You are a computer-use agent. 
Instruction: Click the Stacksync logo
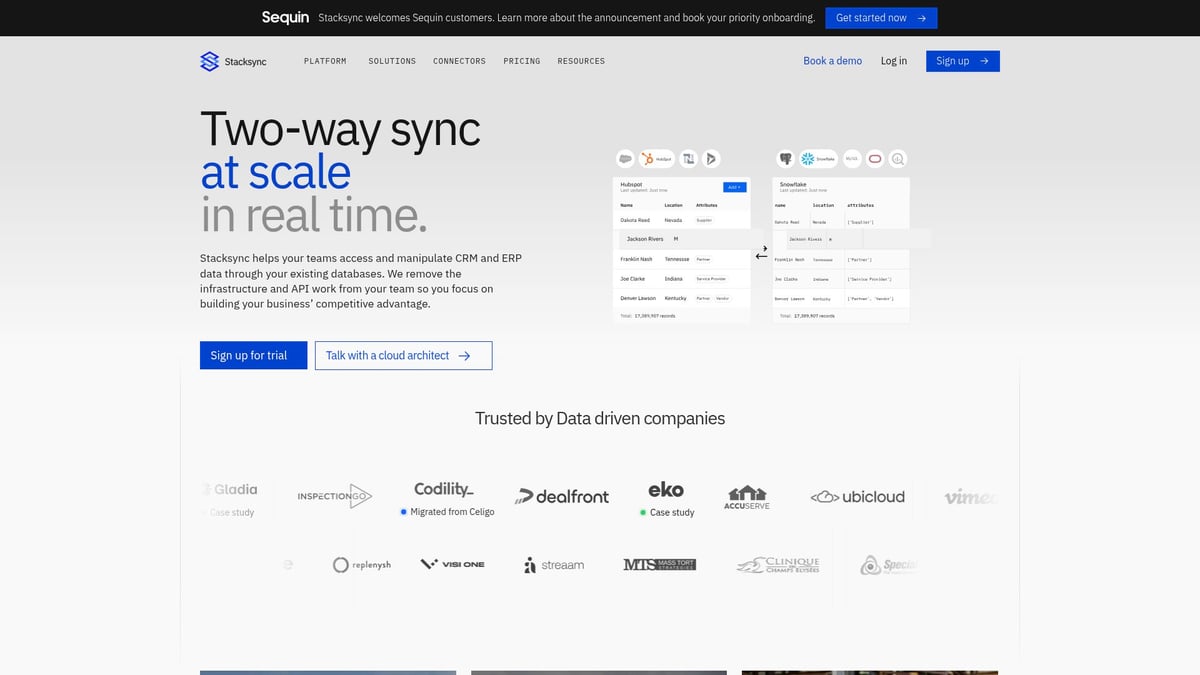coord(232,61)
